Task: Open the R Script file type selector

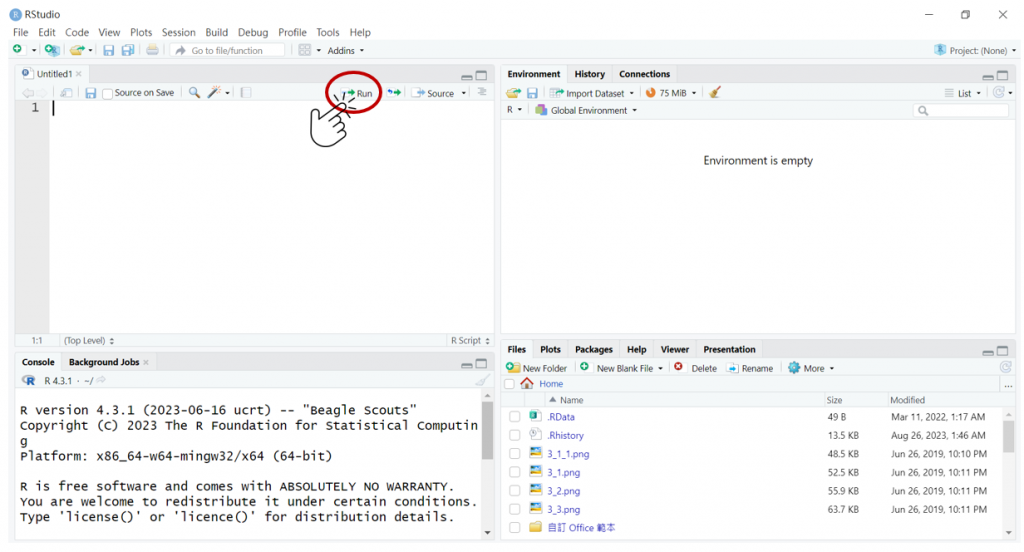Action: (470, 340)
